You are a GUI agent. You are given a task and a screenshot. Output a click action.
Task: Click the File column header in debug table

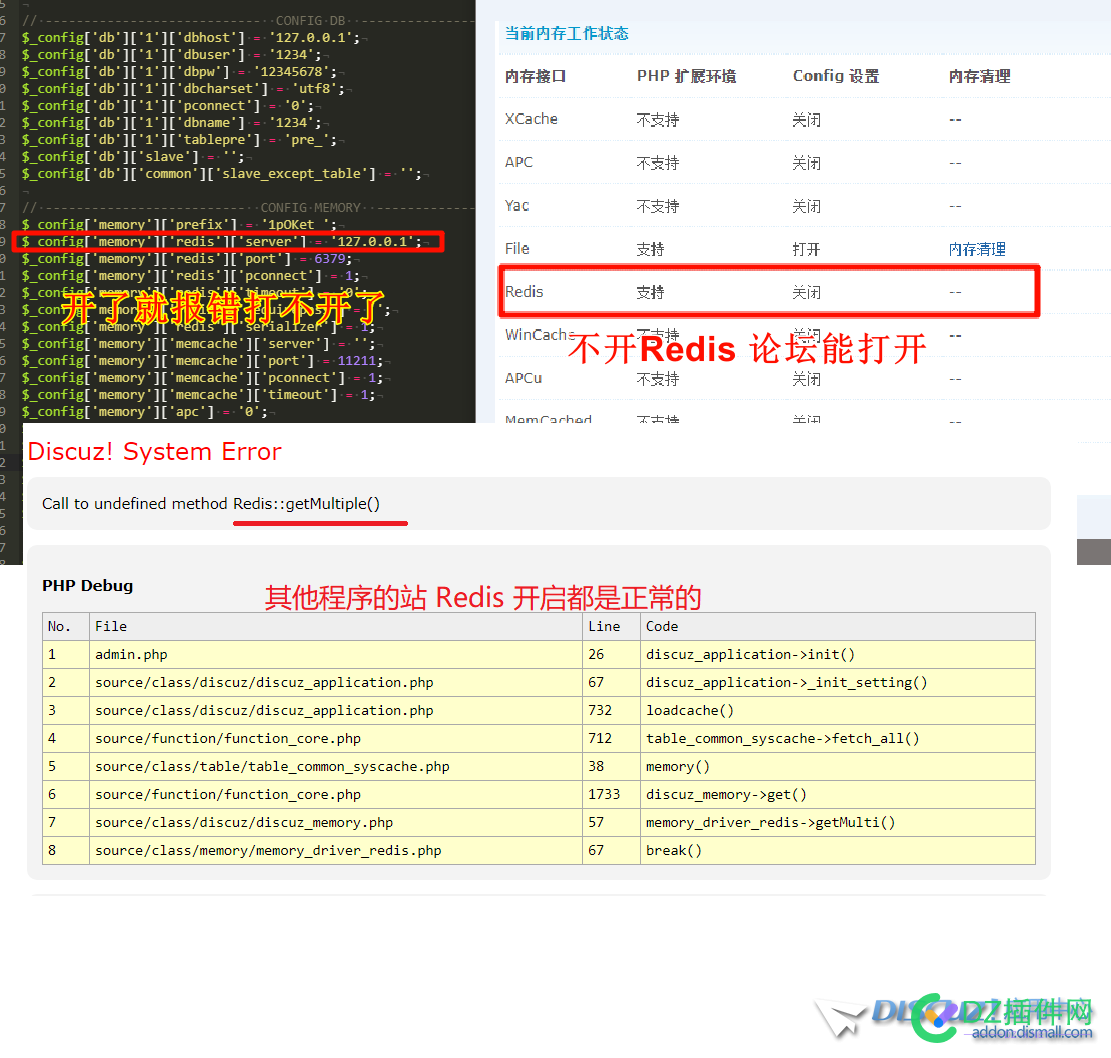(x=111, y=626)
